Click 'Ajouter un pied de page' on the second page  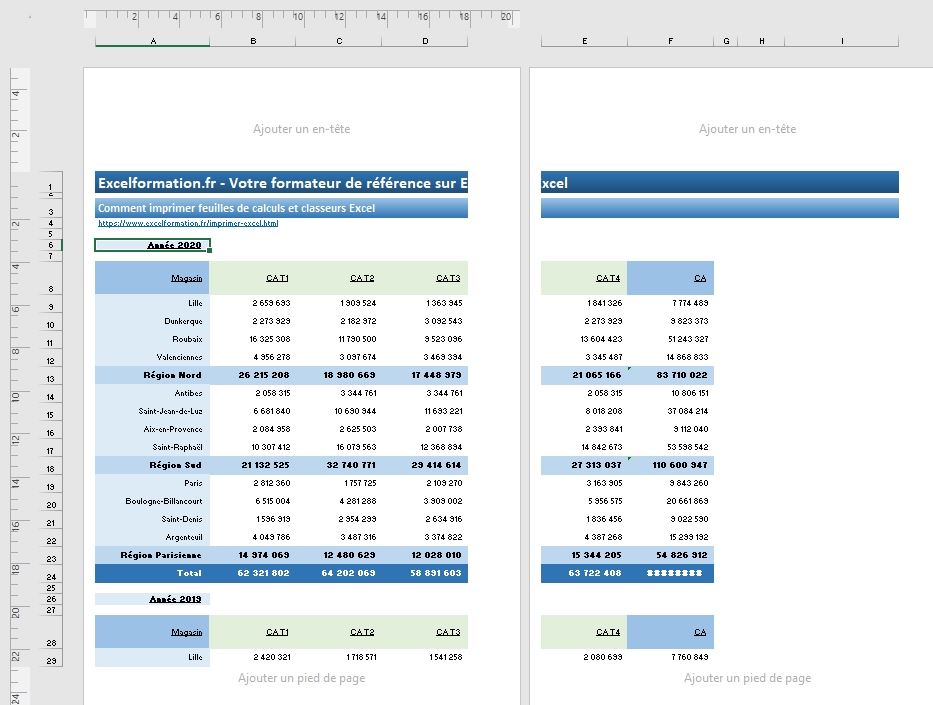pos(747,678)
